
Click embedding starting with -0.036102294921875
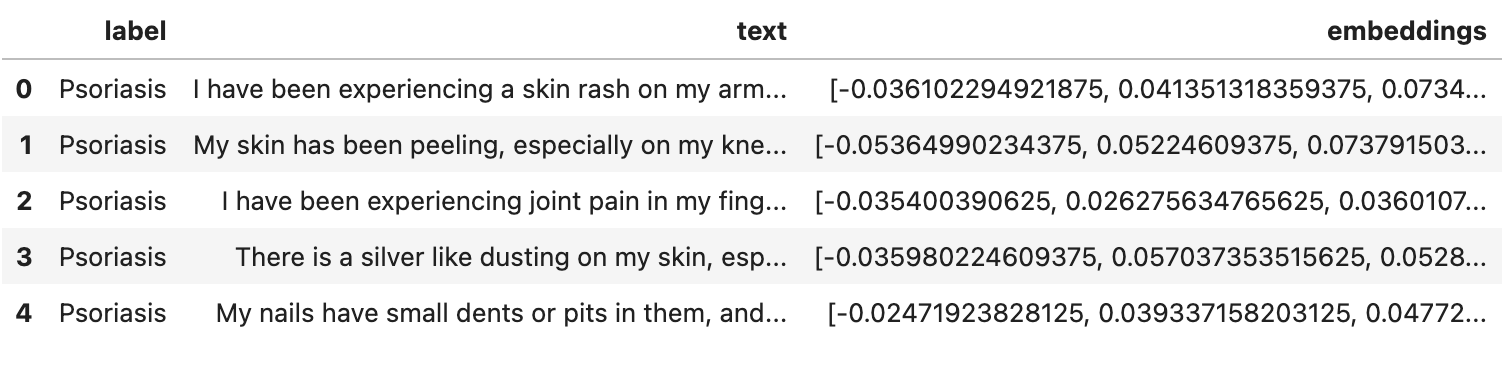click(1158, 89)
